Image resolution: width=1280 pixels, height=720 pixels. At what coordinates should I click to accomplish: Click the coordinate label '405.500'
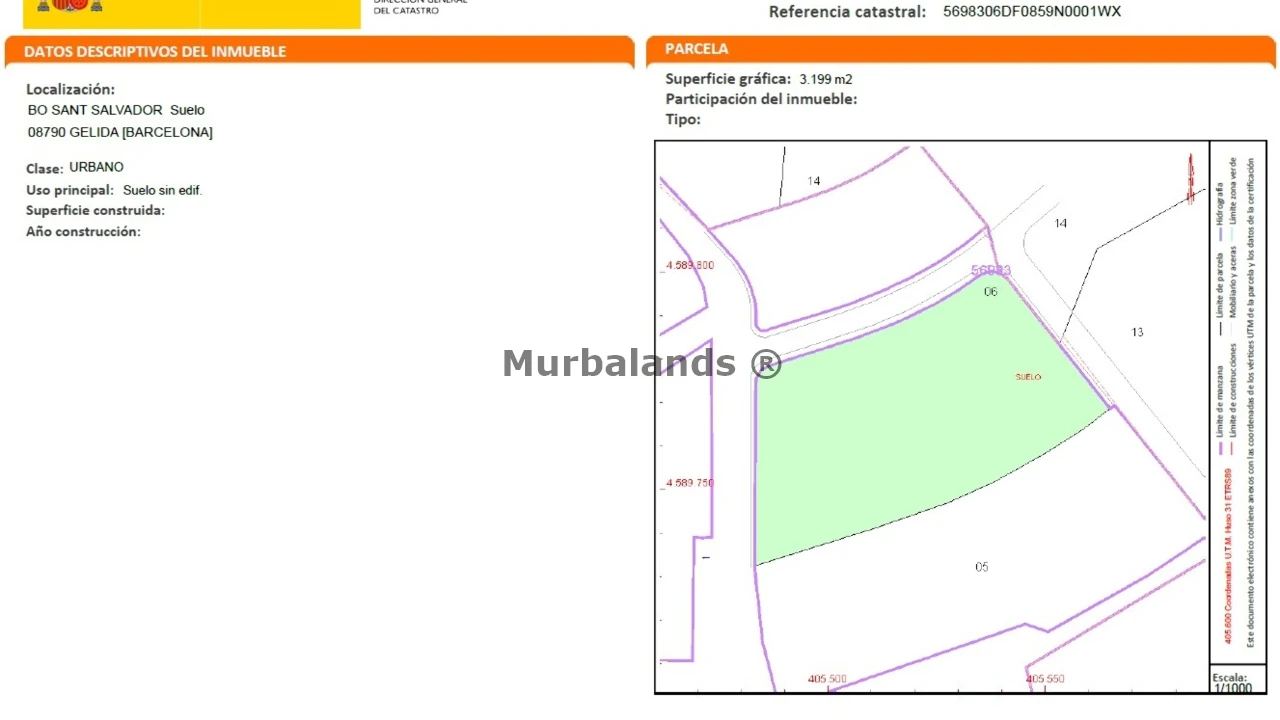(827, 679)
